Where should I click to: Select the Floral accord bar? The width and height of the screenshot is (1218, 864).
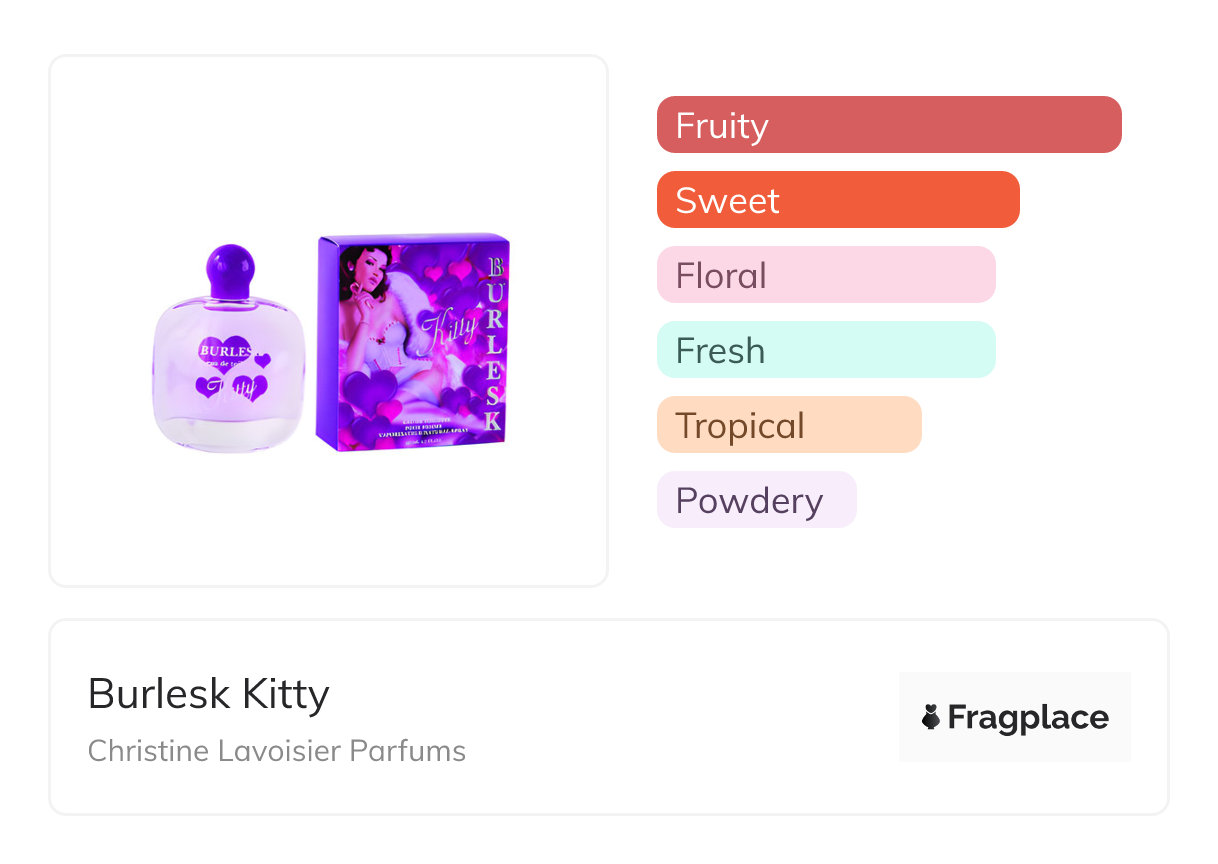[x=825, y=275]
